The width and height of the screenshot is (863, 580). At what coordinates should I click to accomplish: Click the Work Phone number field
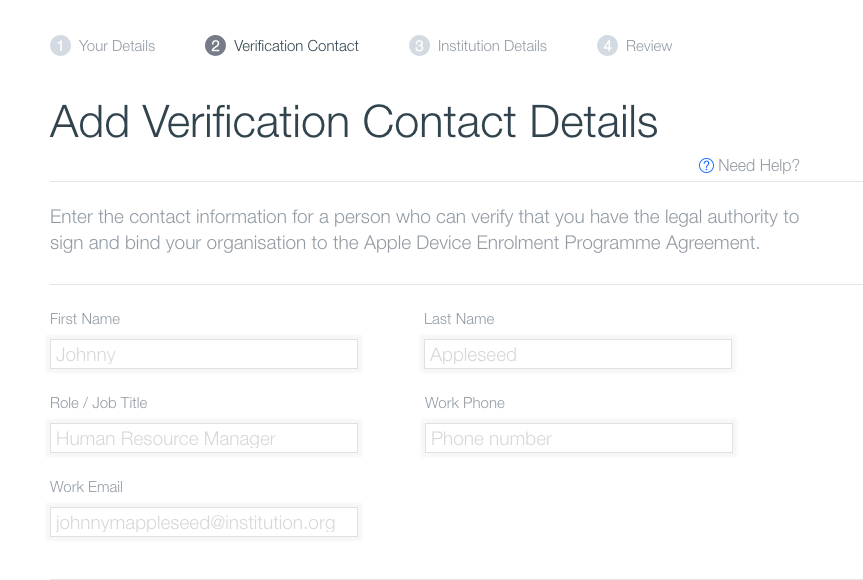pyautogui.click(x=578, y=438)
